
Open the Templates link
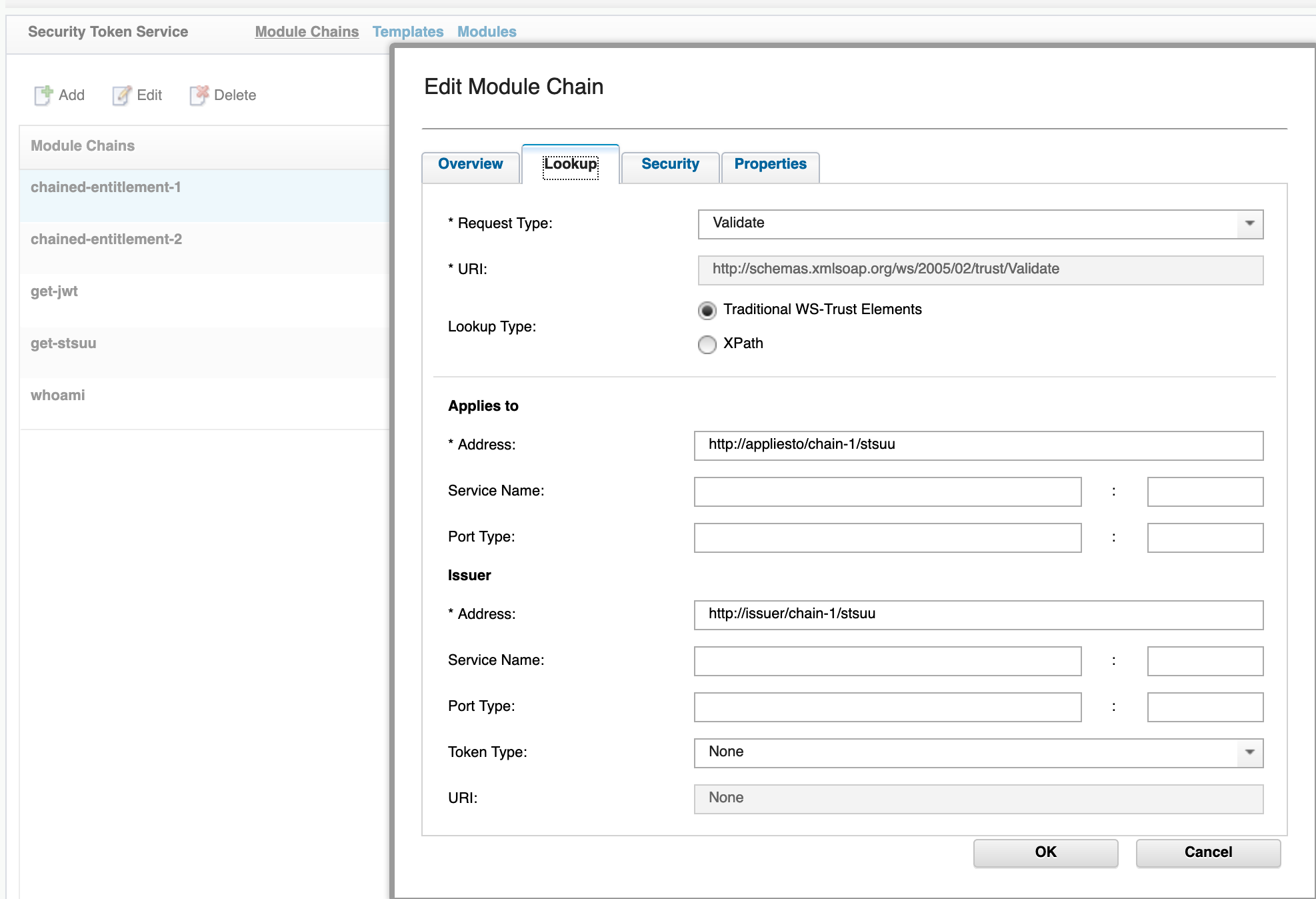tap(407, 32)
